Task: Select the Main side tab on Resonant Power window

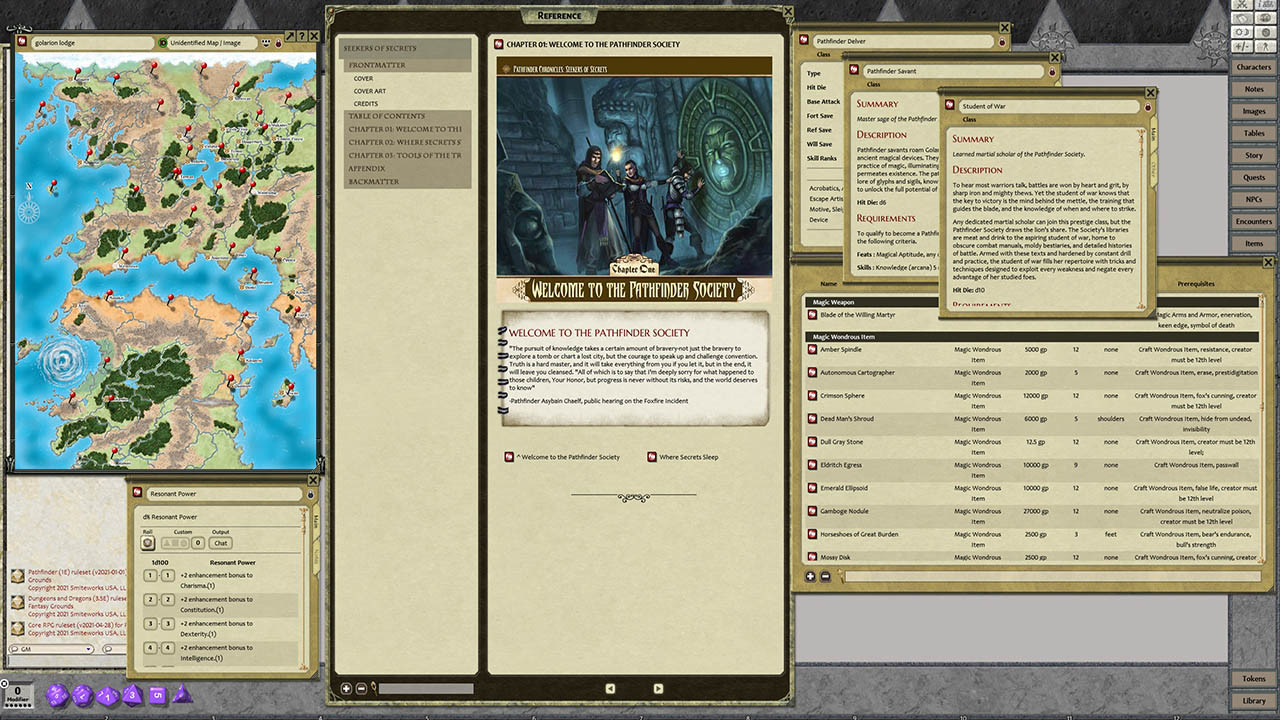Action: 316,519
